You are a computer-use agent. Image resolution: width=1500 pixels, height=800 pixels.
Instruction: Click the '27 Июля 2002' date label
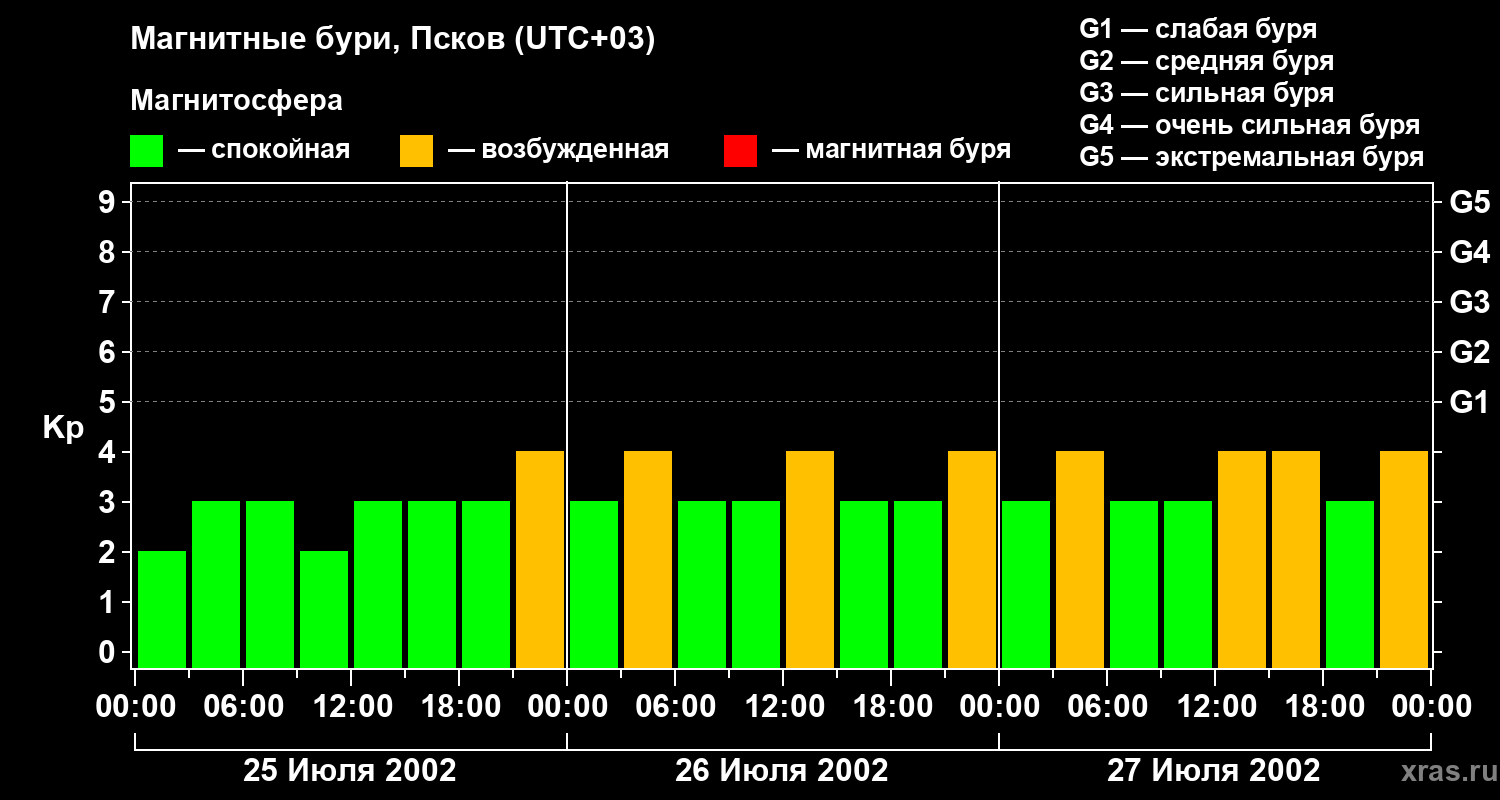click(1213, 771)
